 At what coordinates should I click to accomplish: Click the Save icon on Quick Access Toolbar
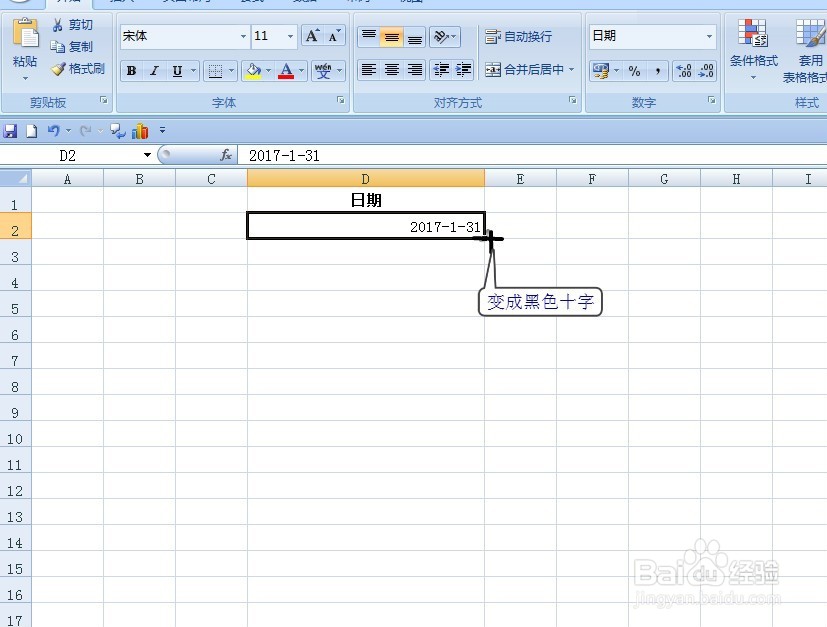10,130
